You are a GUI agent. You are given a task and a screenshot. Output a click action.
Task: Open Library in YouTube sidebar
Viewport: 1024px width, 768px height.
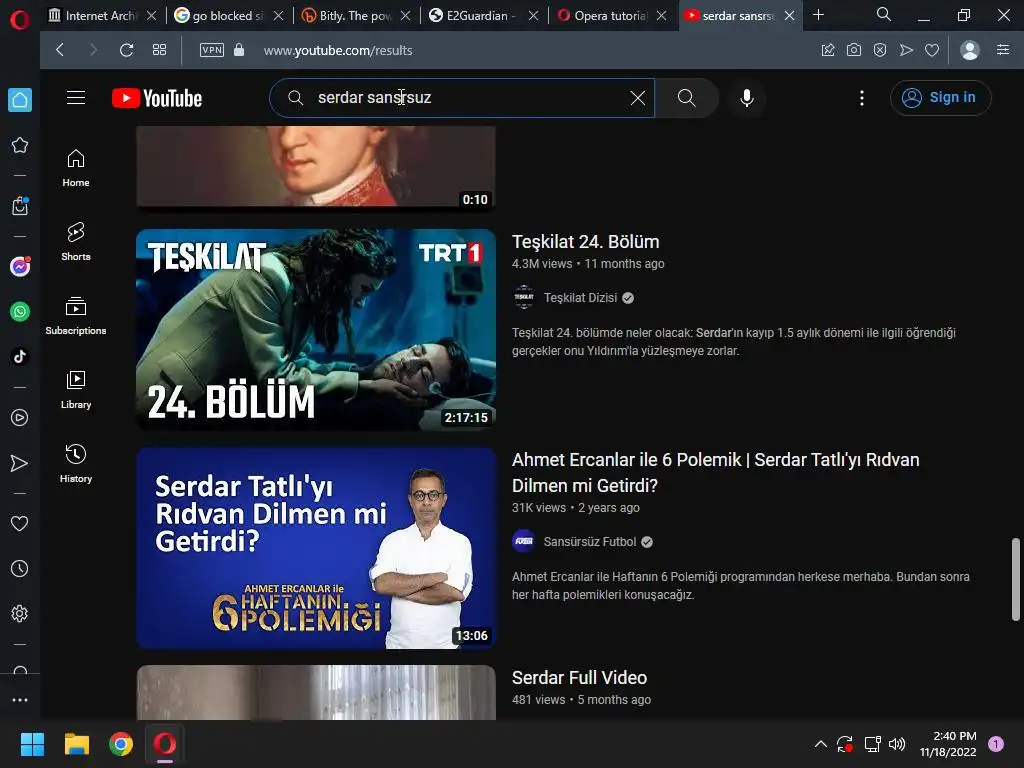[x=76, y=390]
